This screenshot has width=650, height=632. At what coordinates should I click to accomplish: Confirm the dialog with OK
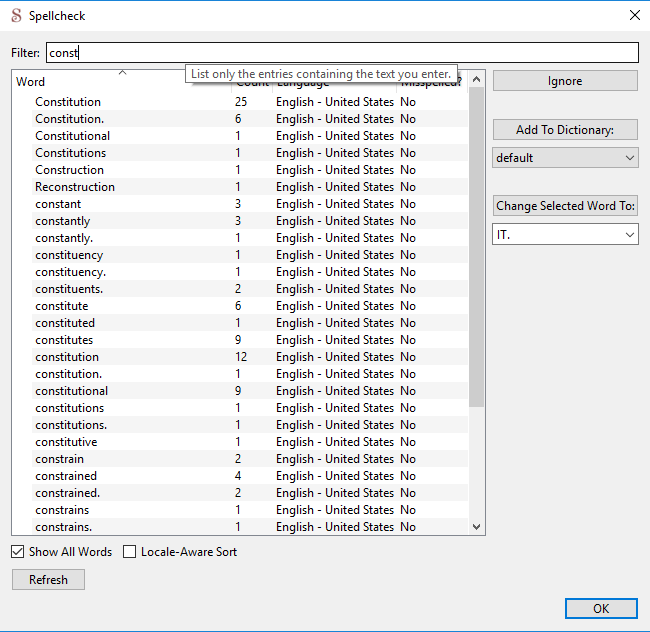point(600,608)
